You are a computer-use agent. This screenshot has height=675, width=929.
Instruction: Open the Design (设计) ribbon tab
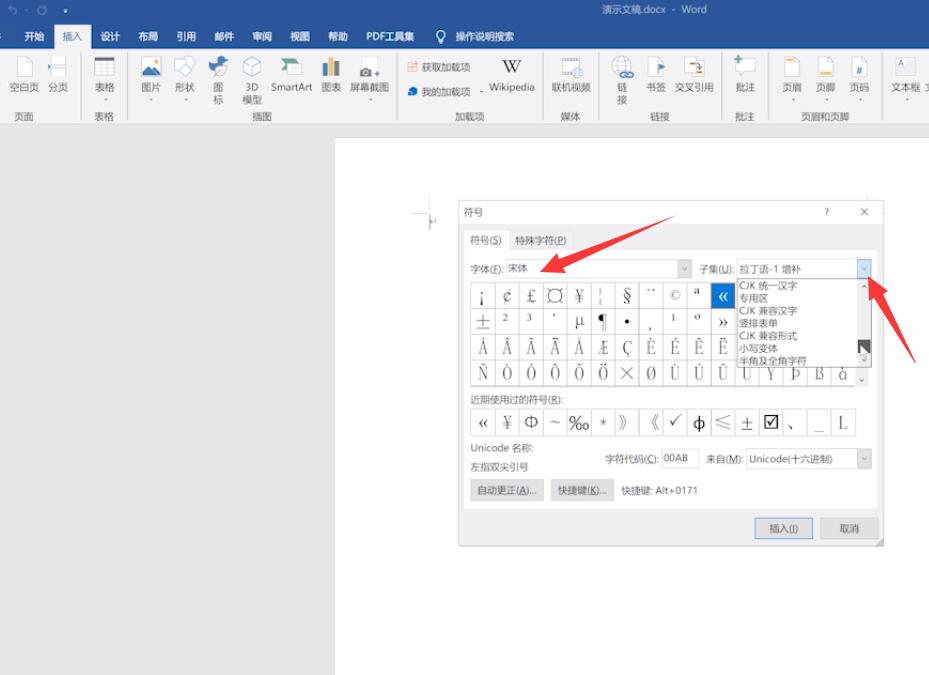coord(110,37)
